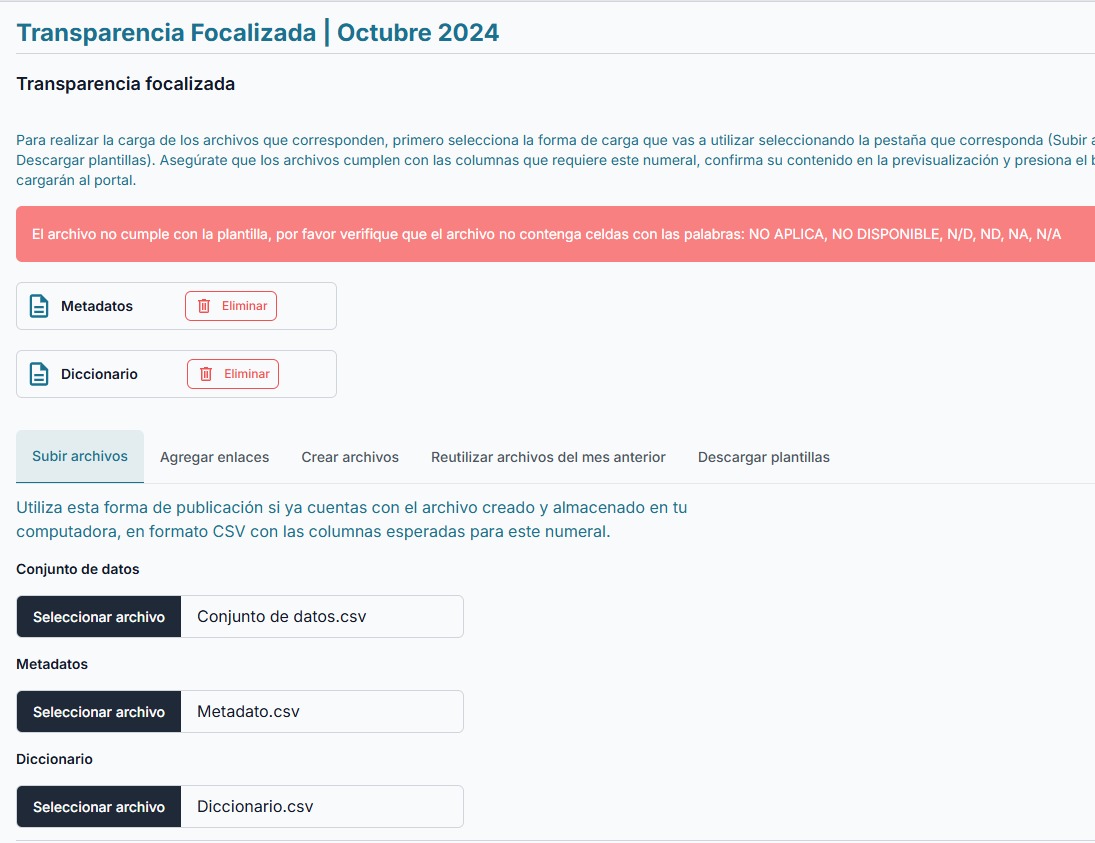Click the Diccionario.csv file name field
This screenshot has width=1095, height=843.
pyautogui.click(x=321, y=807)
